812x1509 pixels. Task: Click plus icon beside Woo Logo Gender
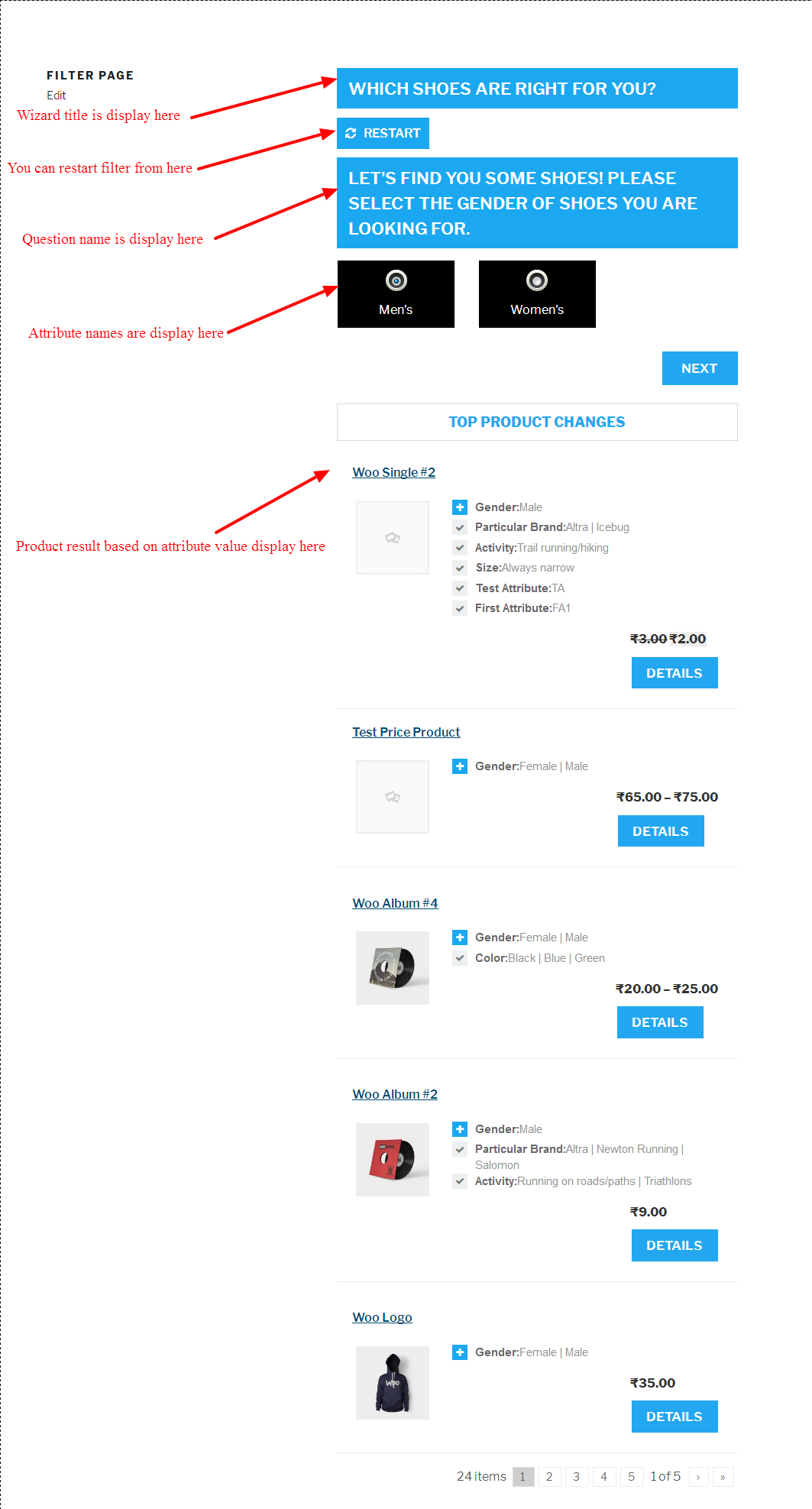coord(460,1352)
